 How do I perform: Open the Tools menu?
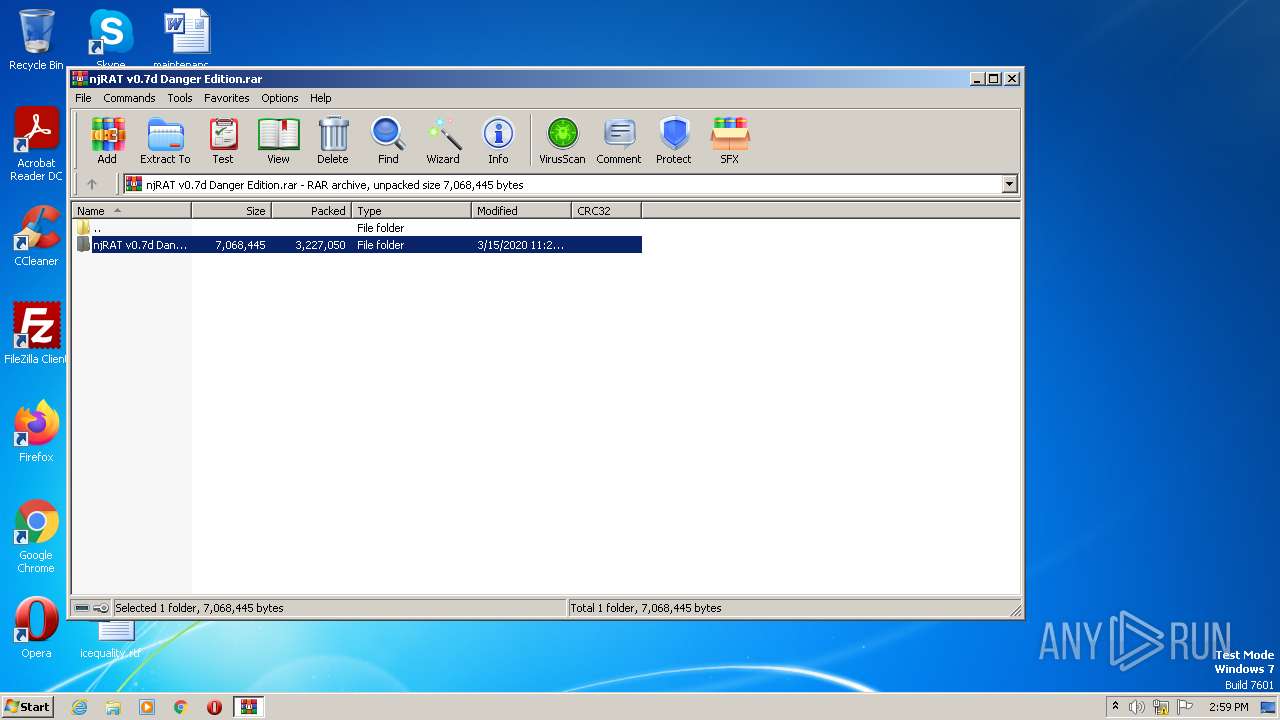[180, 98]
